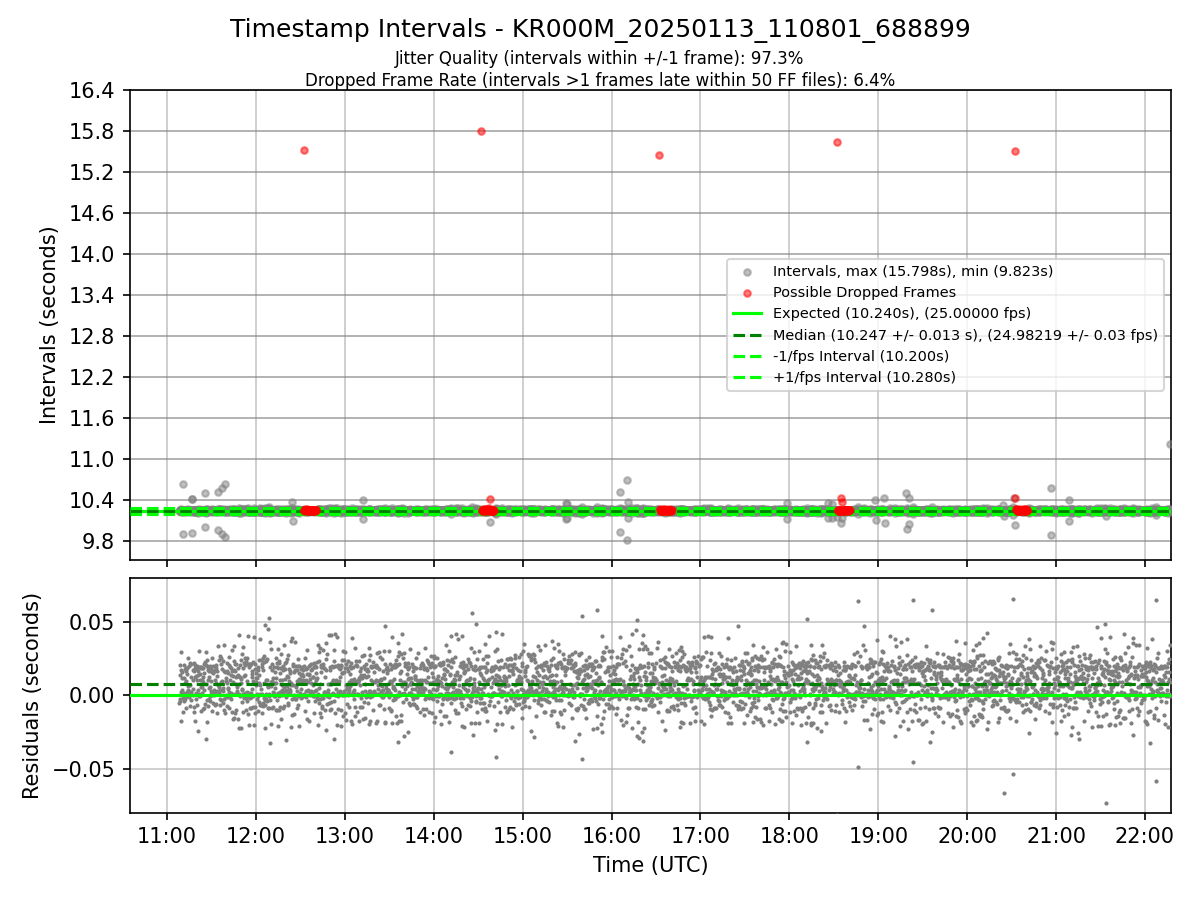Viewport: 1200px width, 900px height.
Task: Click the legend entry 'Intervals, max (15.798s), min (9.823s)'
Action: pos(913,271)
